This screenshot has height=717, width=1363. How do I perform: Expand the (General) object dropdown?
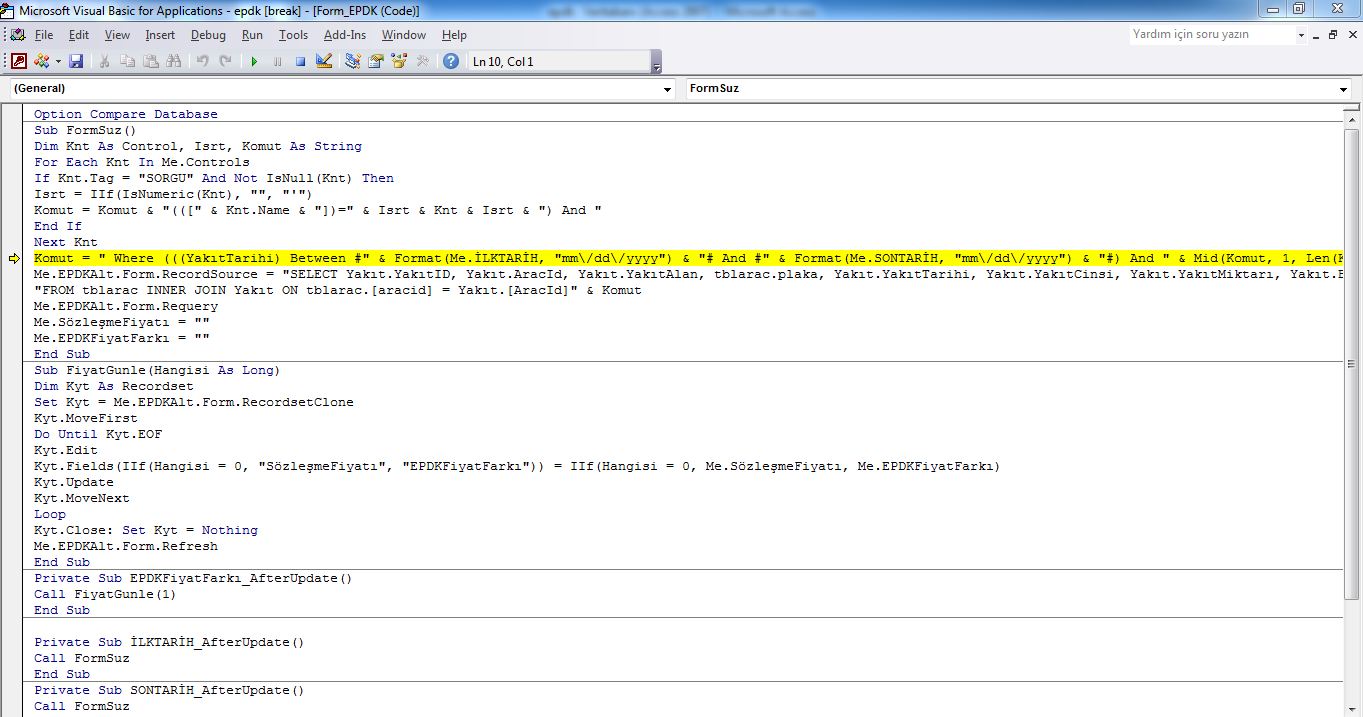tap(668, 89)
